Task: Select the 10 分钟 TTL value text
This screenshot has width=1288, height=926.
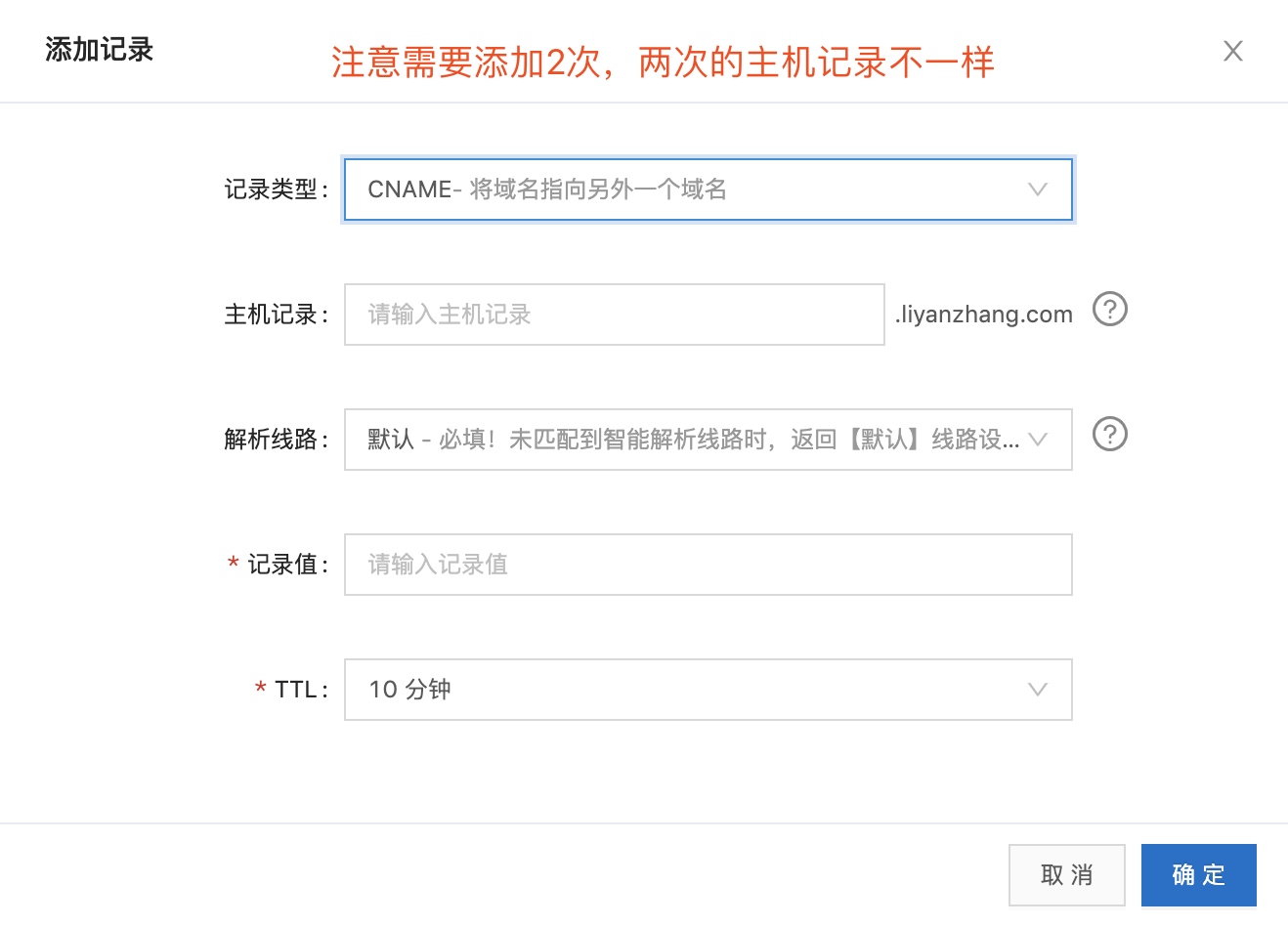Action: point(409,690)
